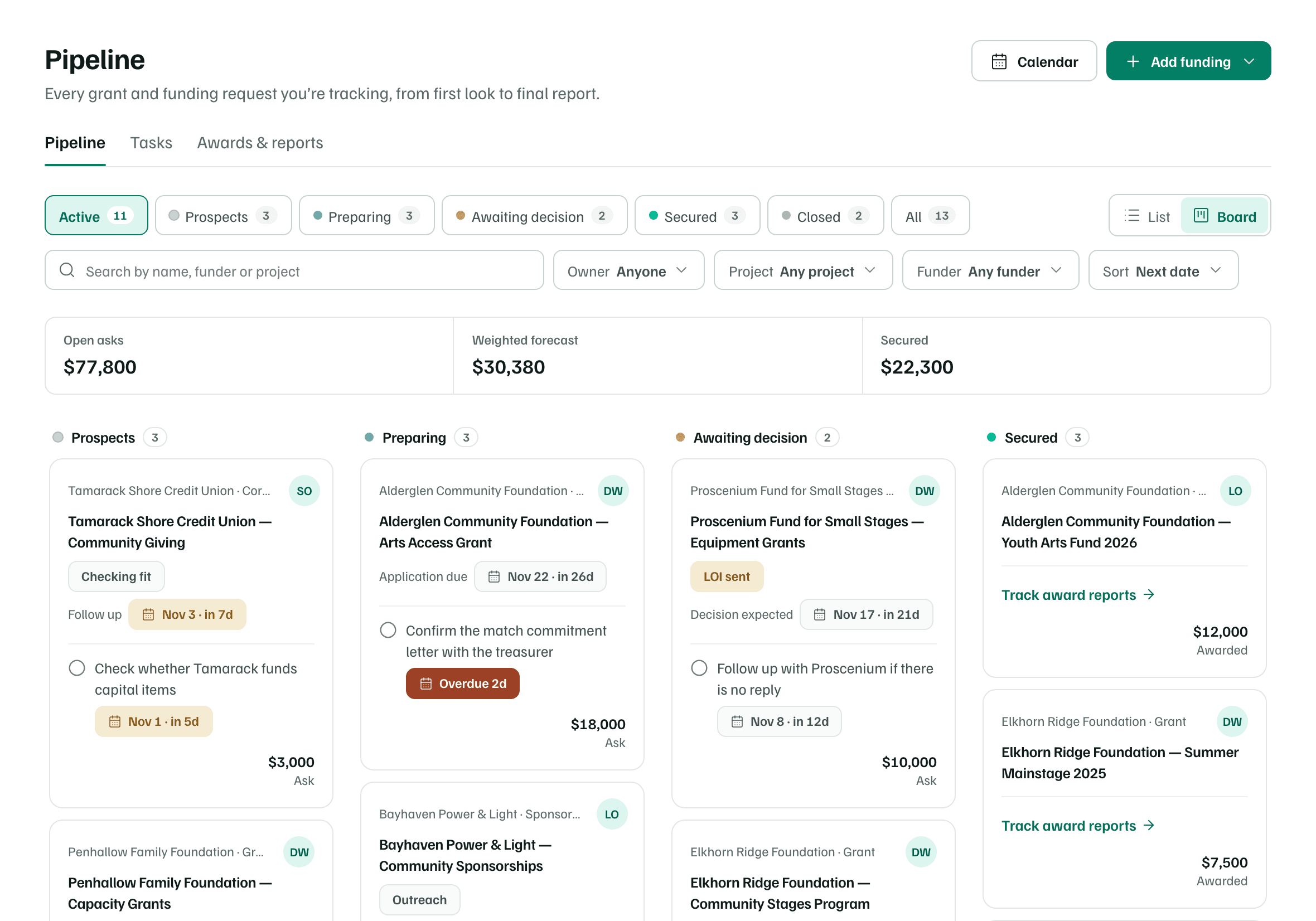Open the Awards & reports tab
The width and height of the screenshot is (1316, 921).
click(x=260, y=143)
